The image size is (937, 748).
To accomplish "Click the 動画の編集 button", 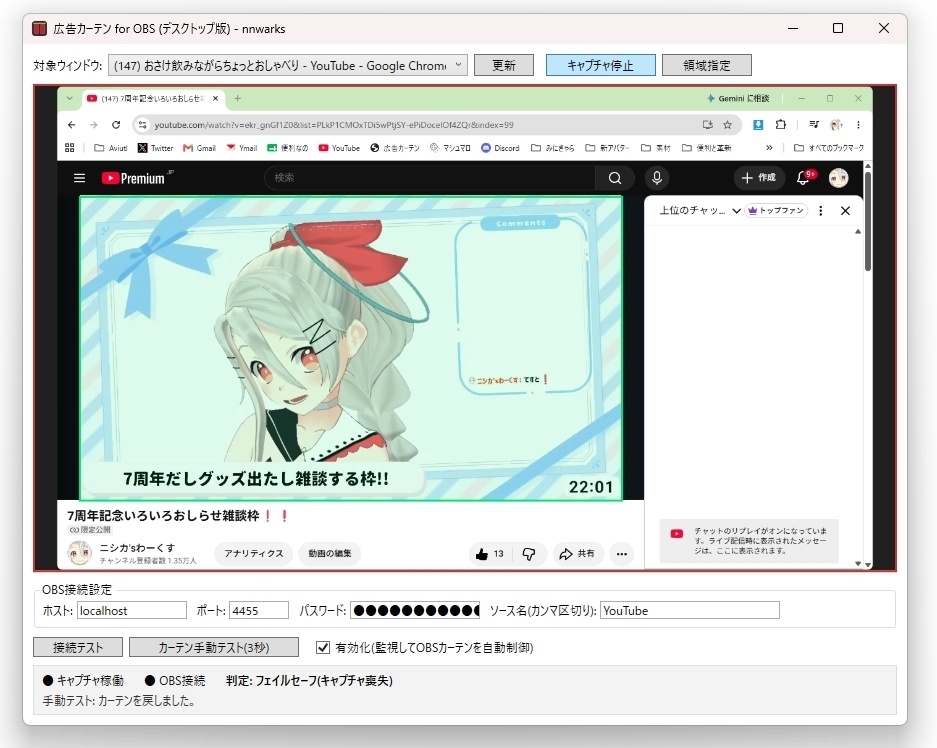I will 330,553.
